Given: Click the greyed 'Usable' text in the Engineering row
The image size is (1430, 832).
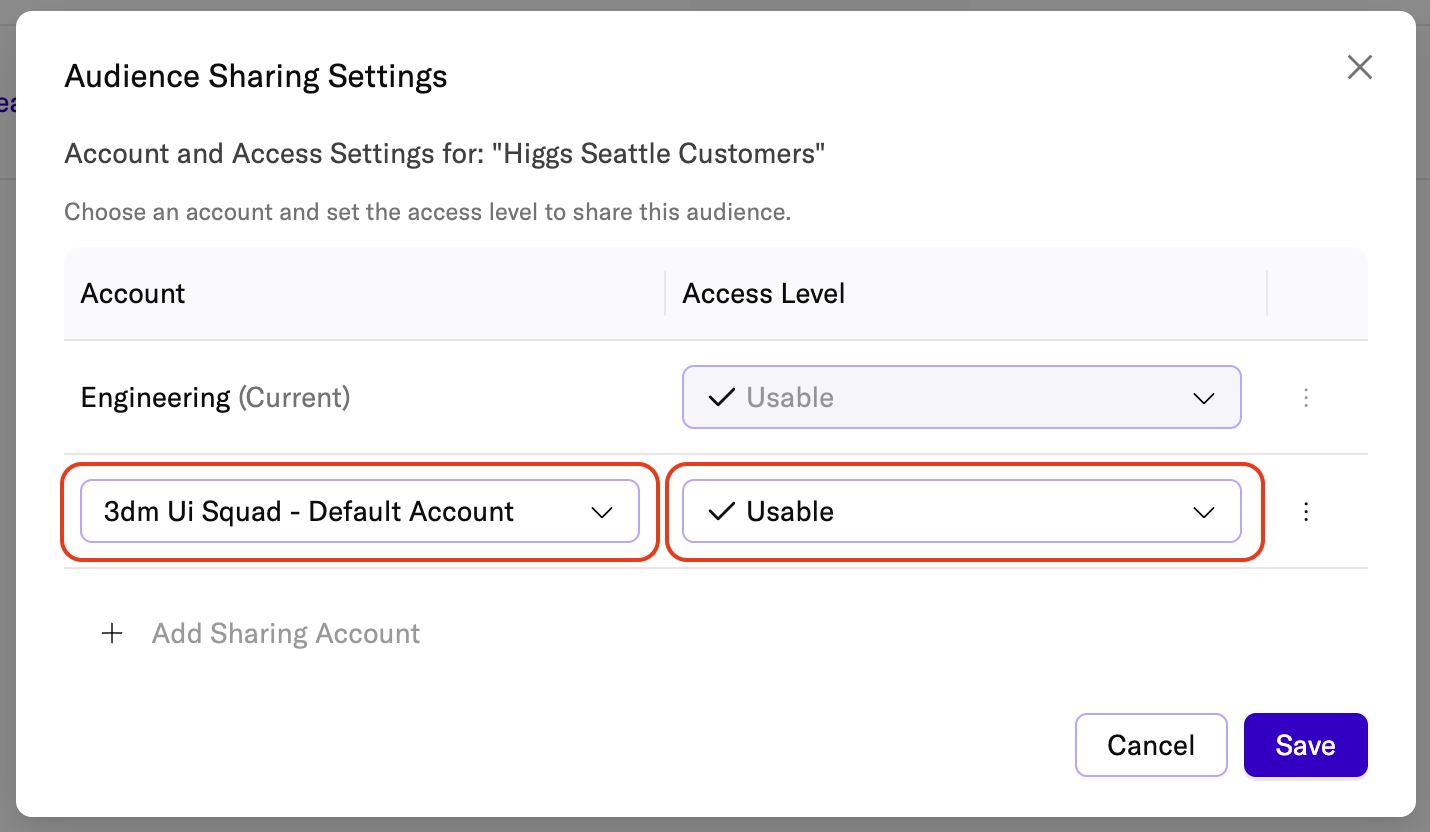Looking at the screenshot, I should click(790, 398).
